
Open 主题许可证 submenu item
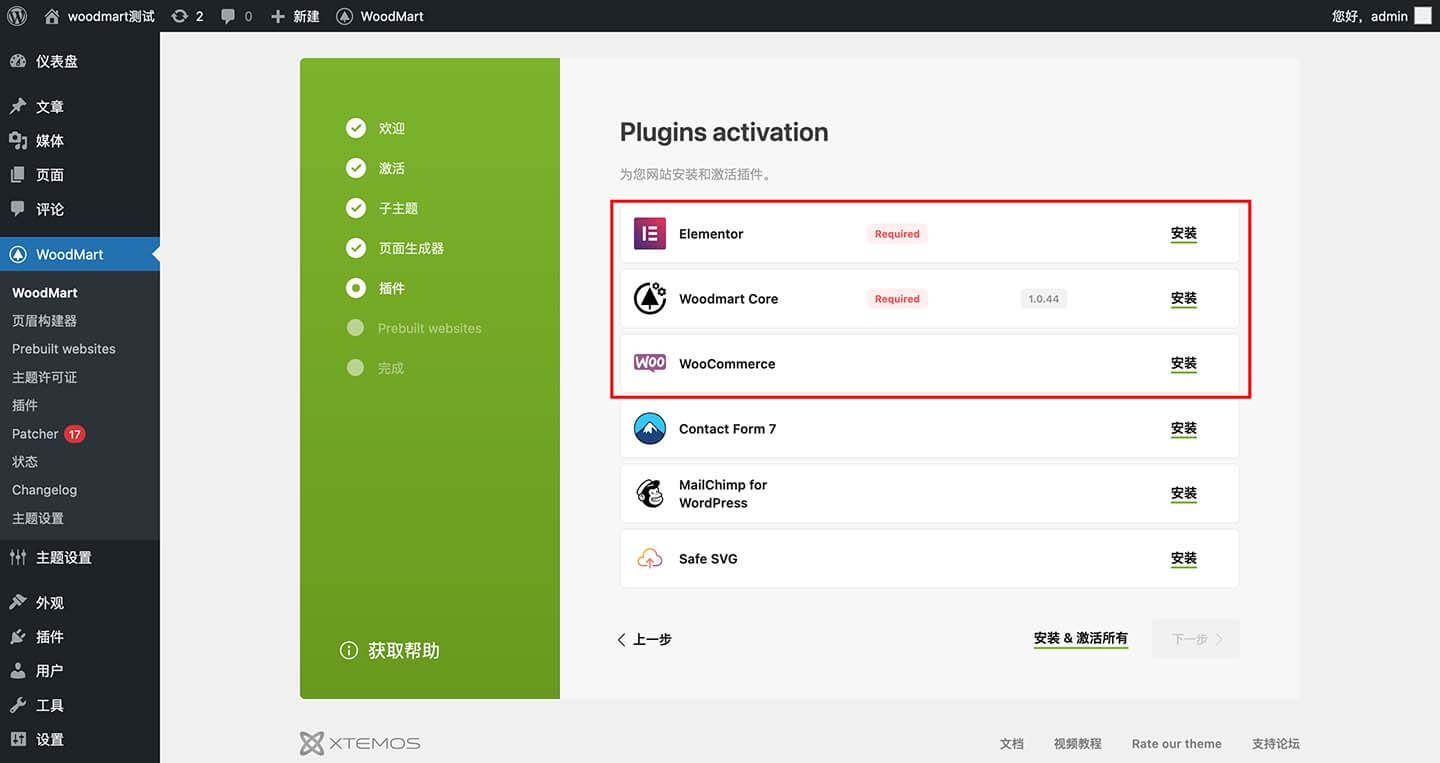(x=44, y=377)
